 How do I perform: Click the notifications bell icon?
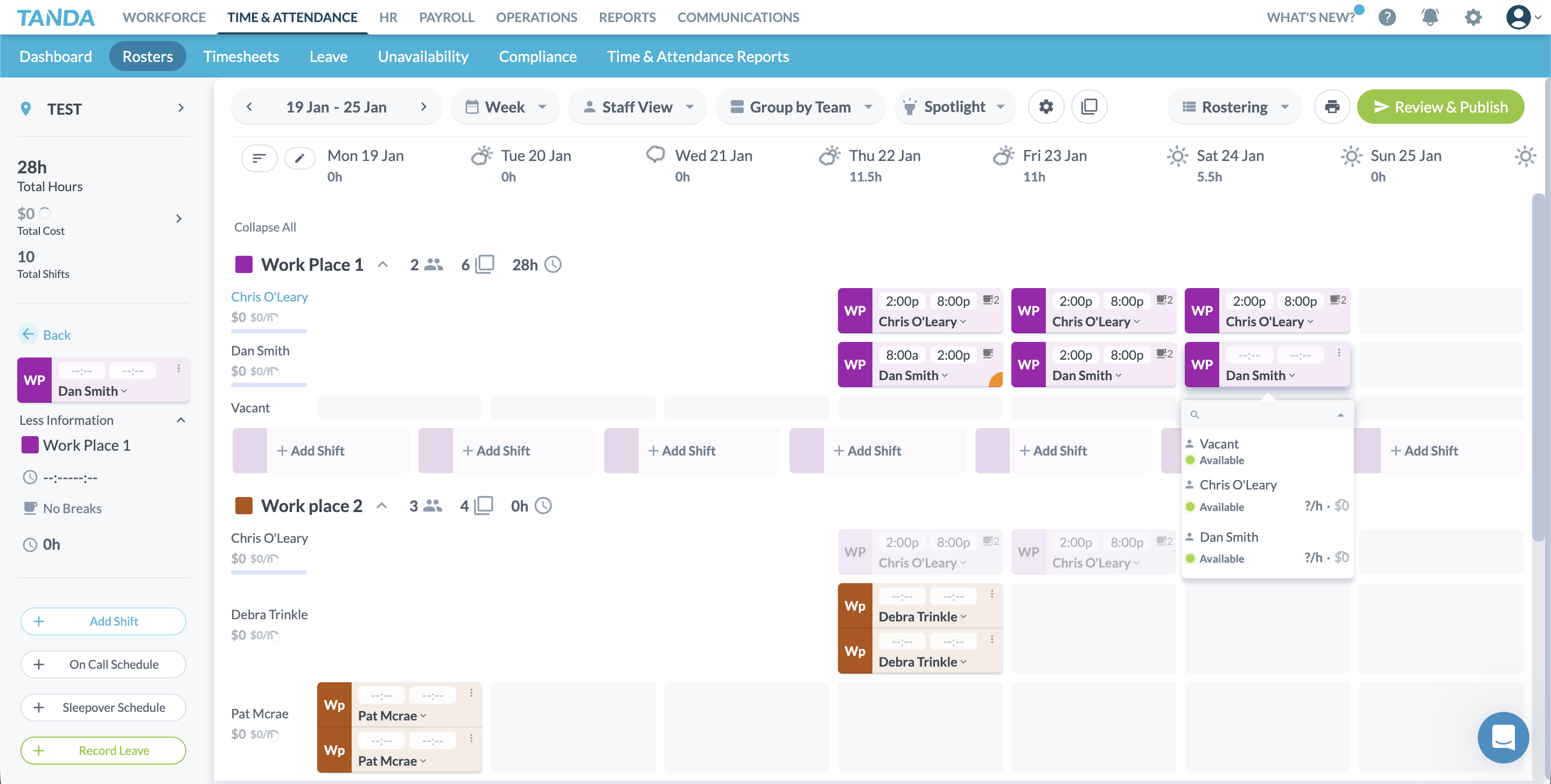pos(1429,17)
